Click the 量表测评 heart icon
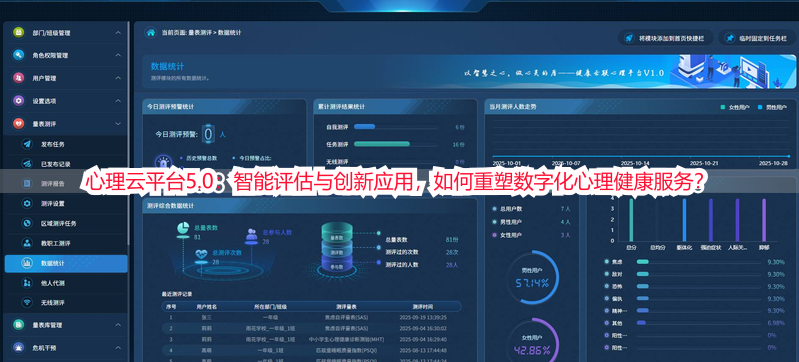This screenshot has height=362, width=799. tap(18, 123)
